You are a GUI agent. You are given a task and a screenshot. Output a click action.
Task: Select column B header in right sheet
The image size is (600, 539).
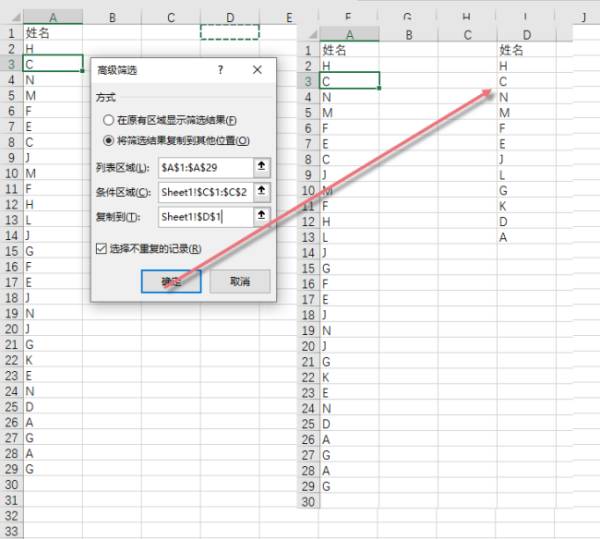point(409,34)
